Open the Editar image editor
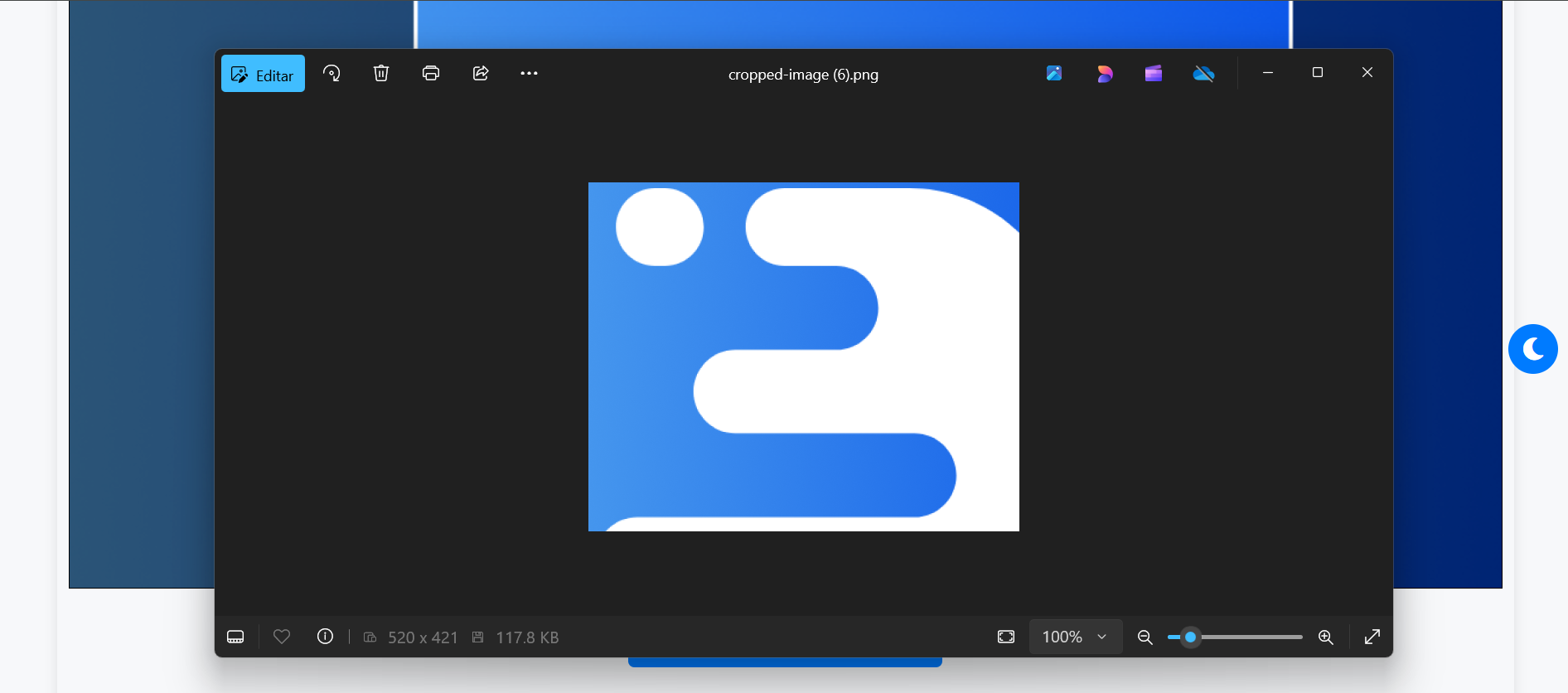Image resolution: width=1568 pixels, height=693 pixels. click(x=263, y=74)
